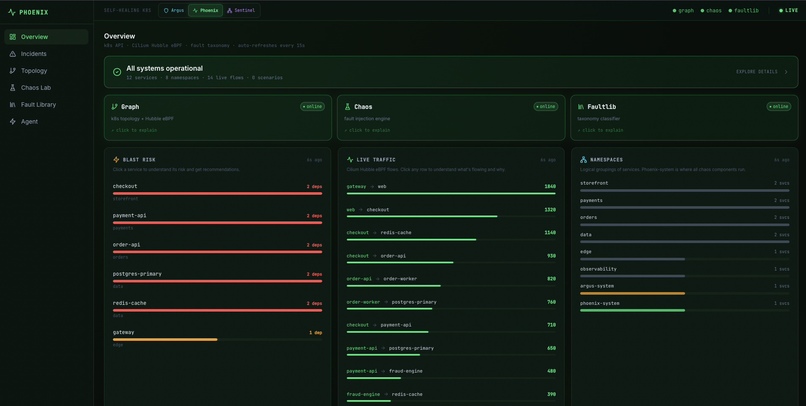Viewport: 806px width, 406px height.
Task: Click the Explore Details link
Action: (x=757, y=72)
